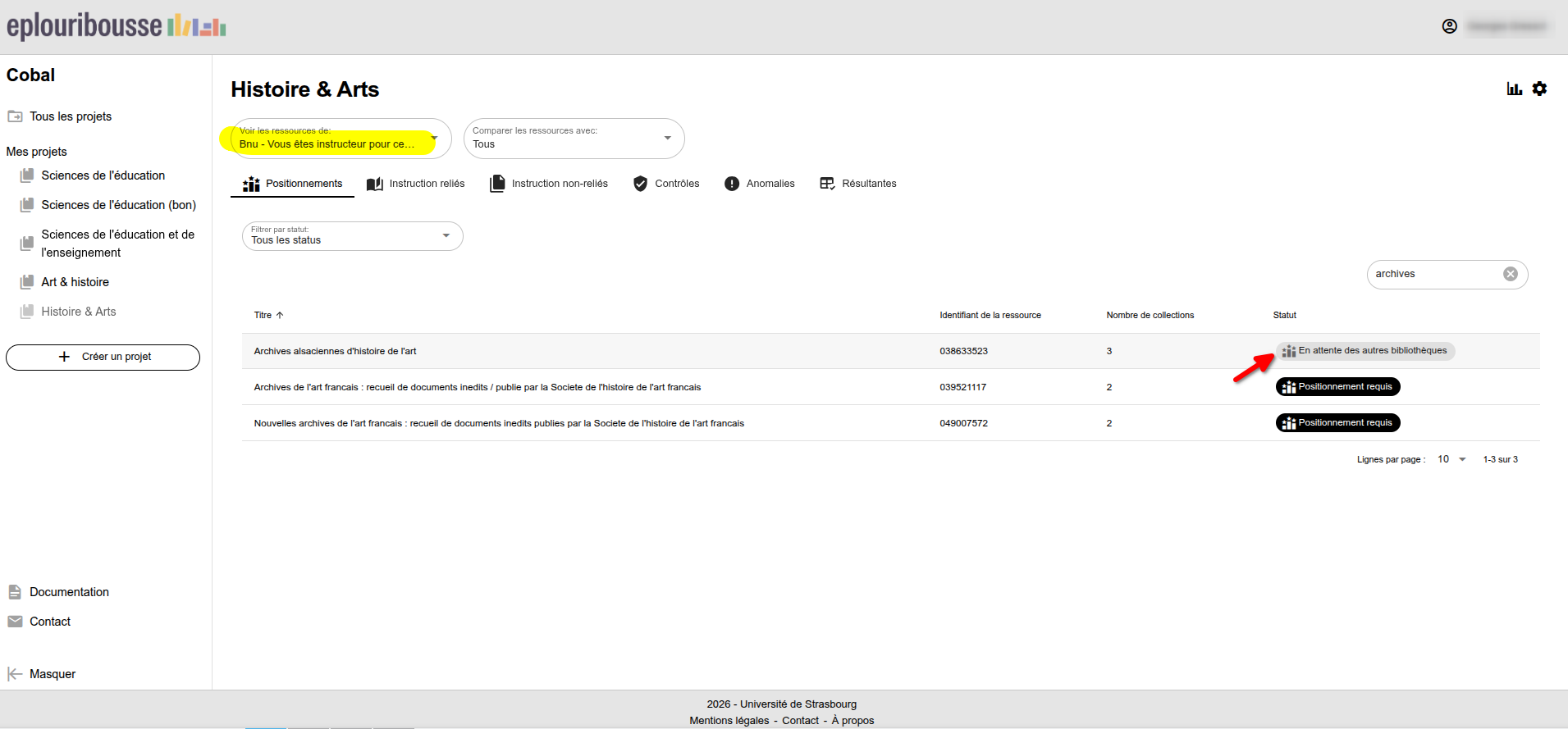
Task: Switch to the Instruction reliés tab
Action: click(416, 184)
